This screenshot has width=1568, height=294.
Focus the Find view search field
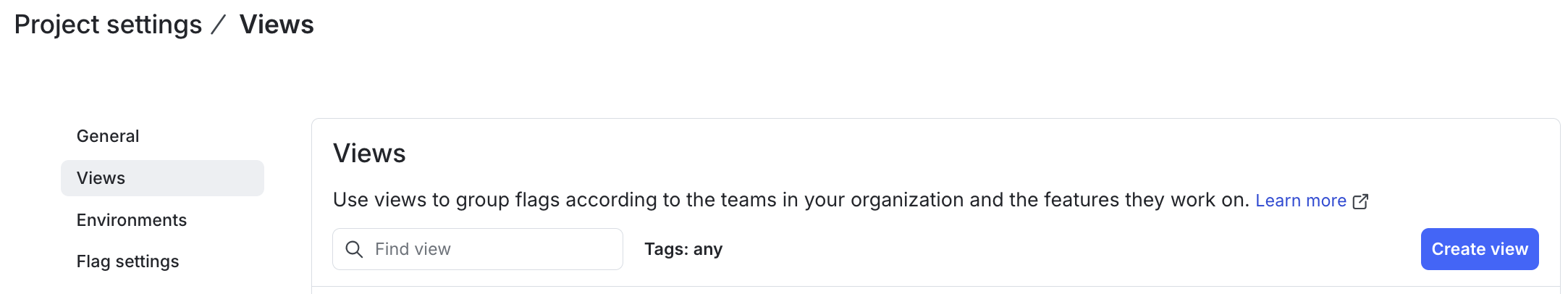point(492,249)
